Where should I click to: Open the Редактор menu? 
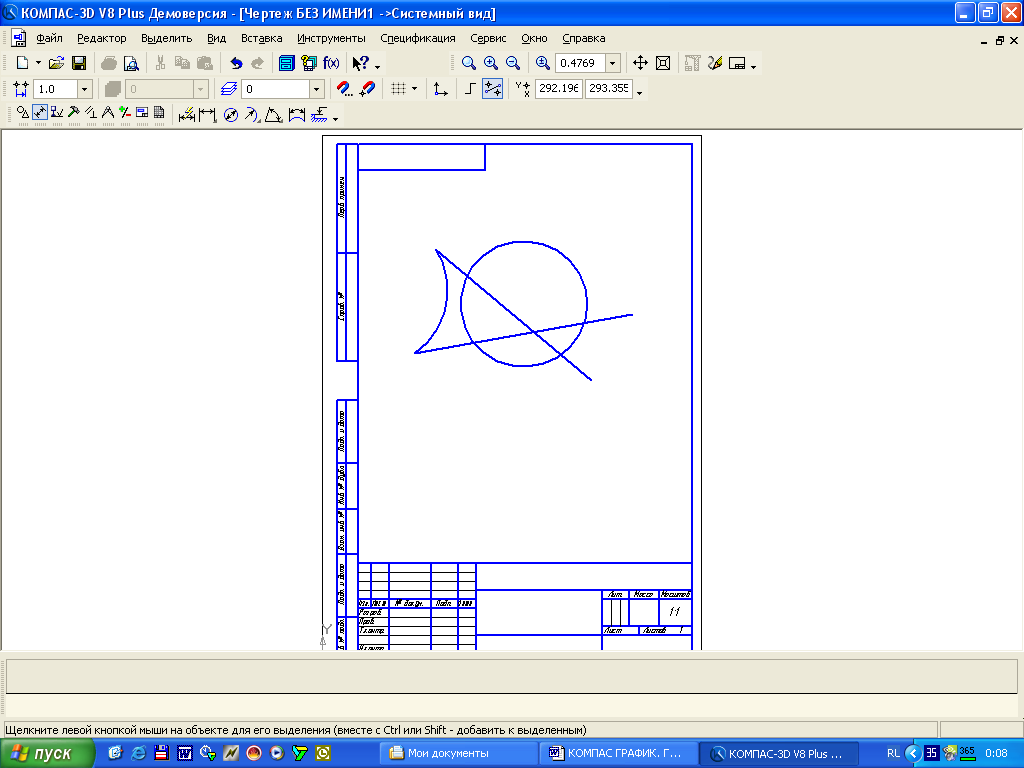(x=101, y=38)
